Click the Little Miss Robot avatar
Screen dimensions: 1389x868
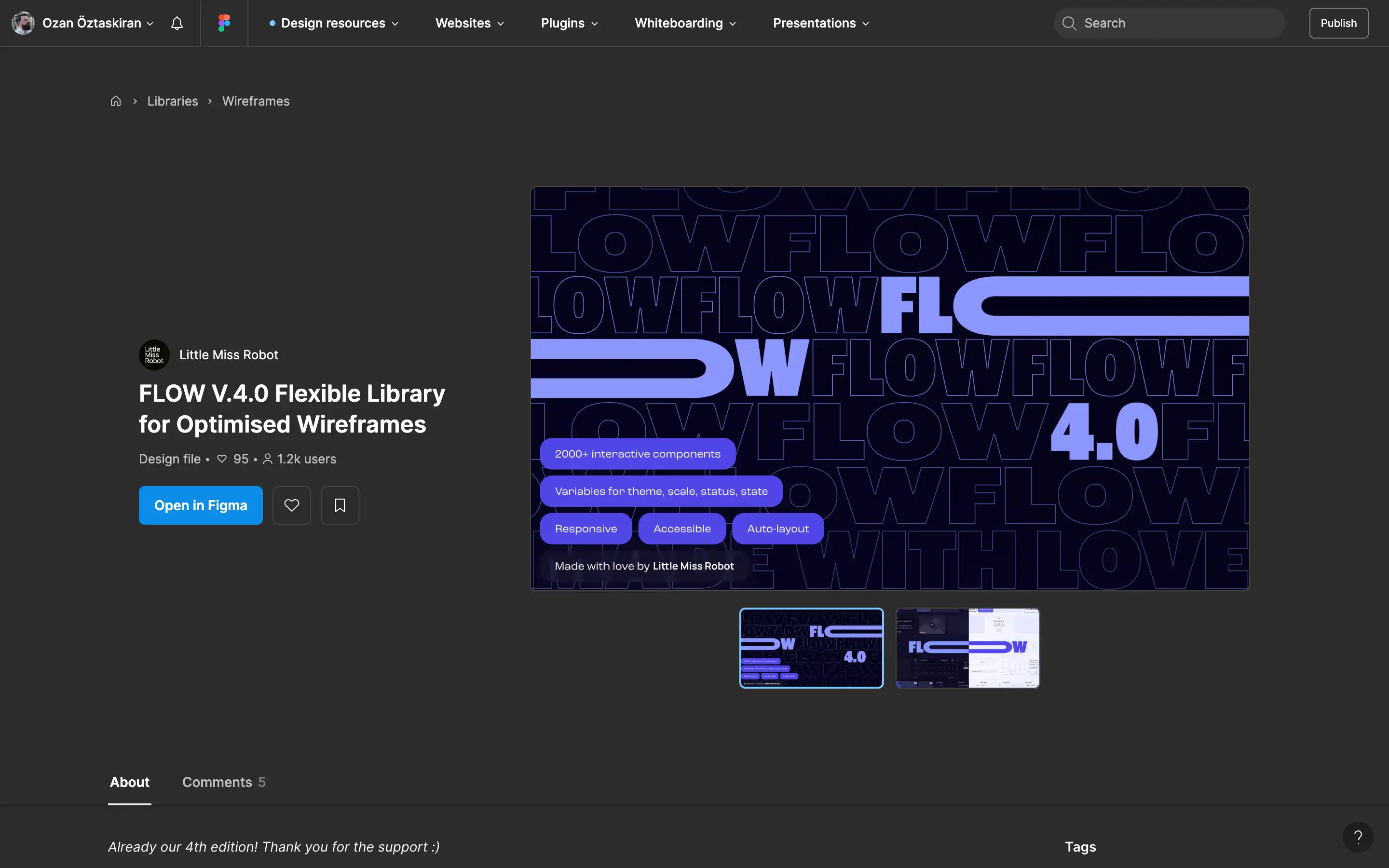[x=154, y=355]
